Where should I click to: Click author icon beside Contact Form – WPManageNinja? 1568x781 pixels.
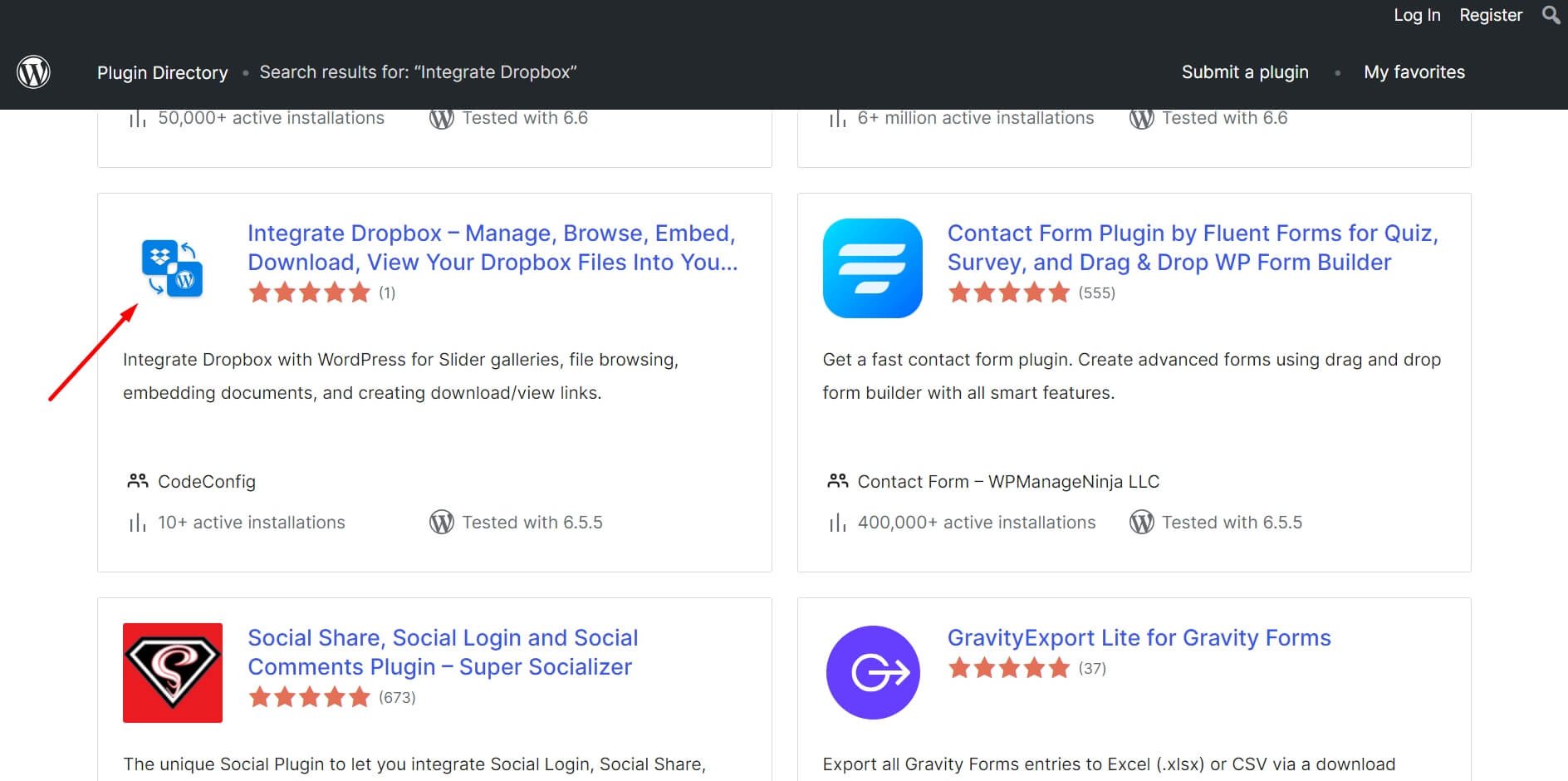pos(837,481)
